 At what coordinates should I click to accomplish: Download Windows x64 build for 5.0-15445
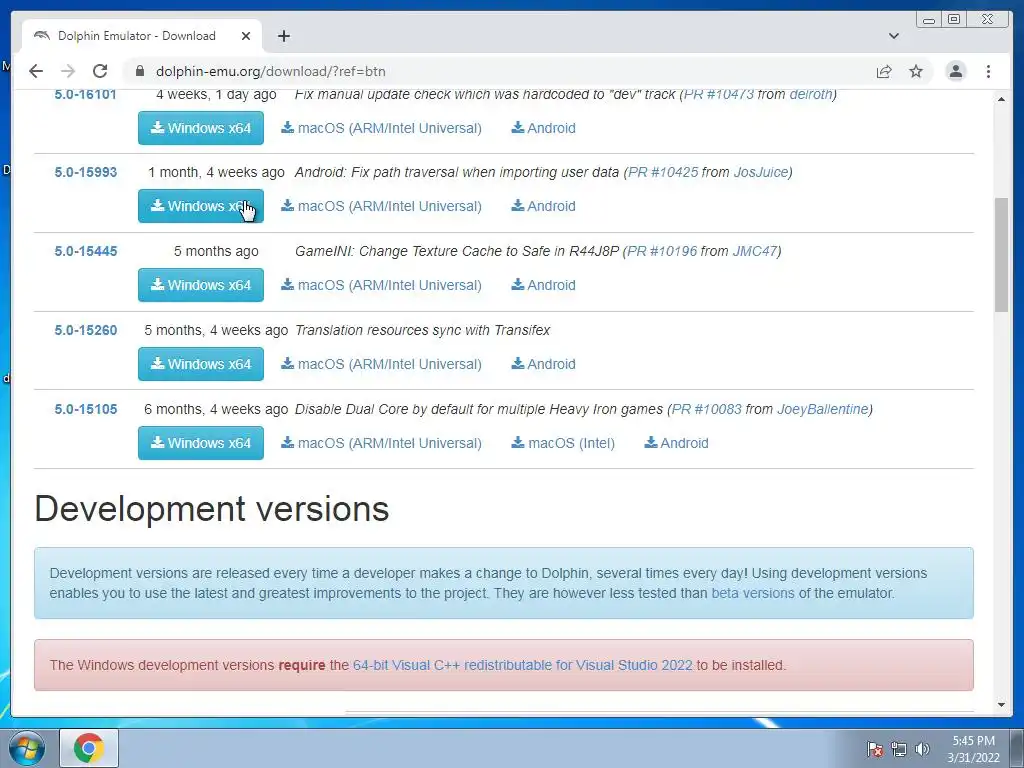200,285
